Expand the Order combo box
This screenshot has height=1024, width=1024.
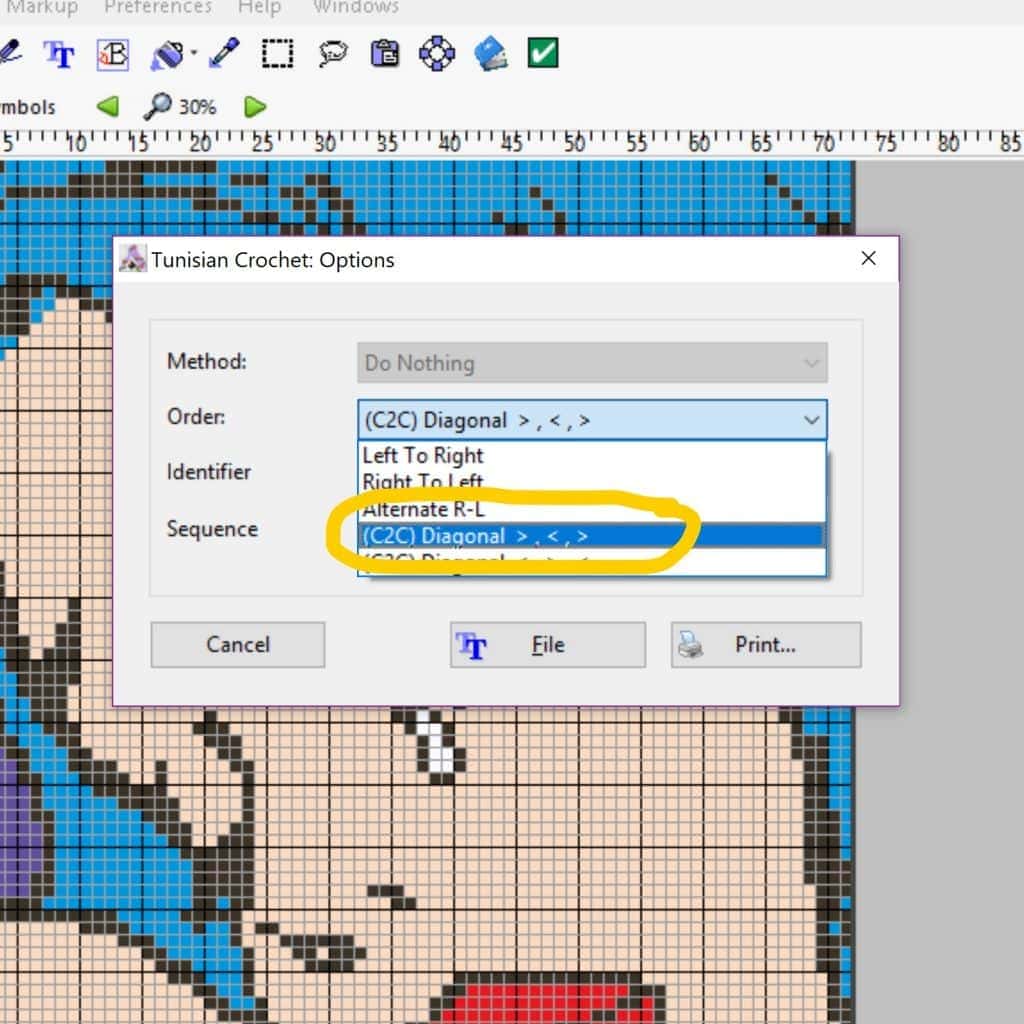(x=592, y=420)
